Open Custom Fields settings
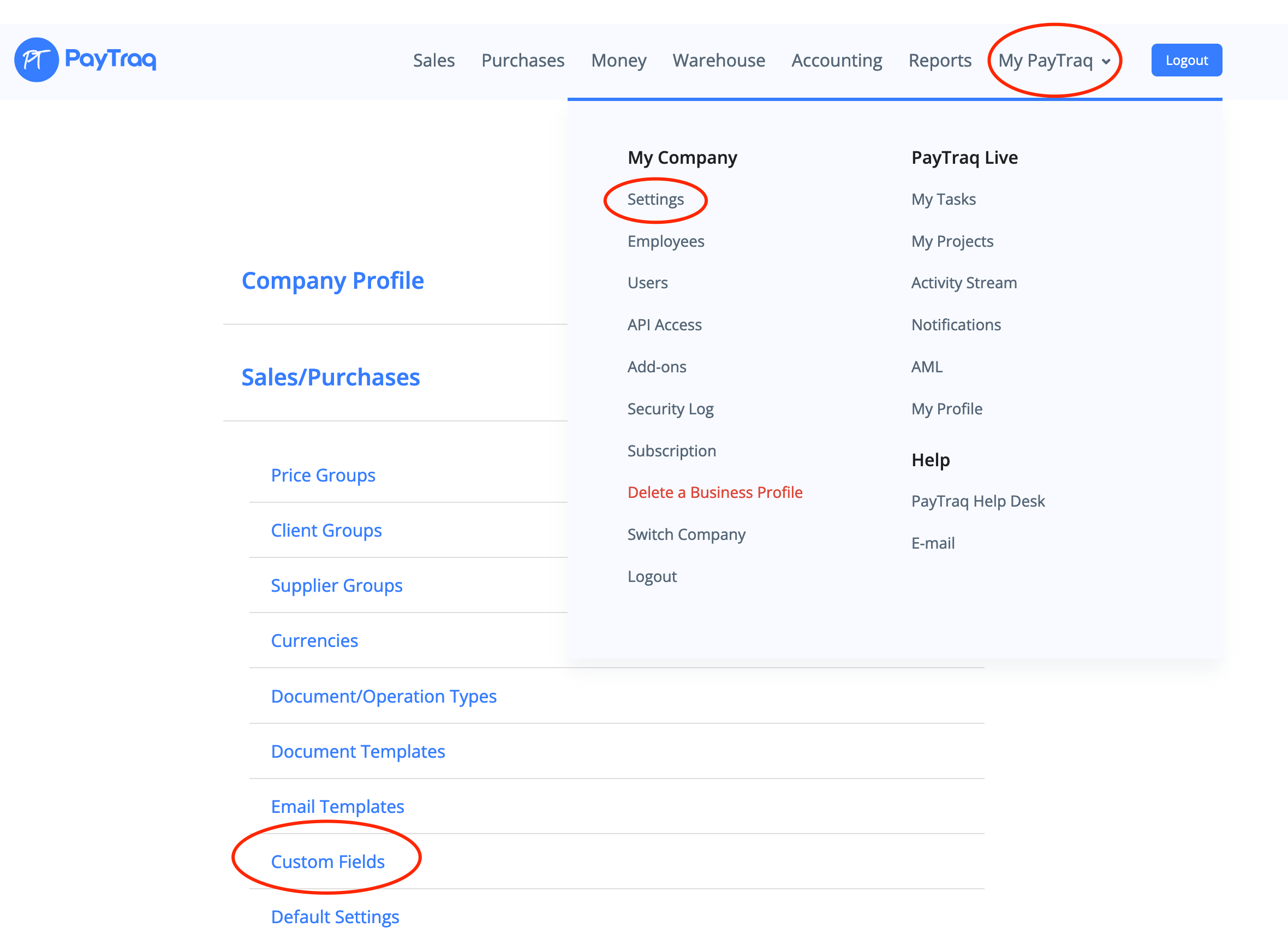Viewport: 1288px width, 951px height. point(327,862)
